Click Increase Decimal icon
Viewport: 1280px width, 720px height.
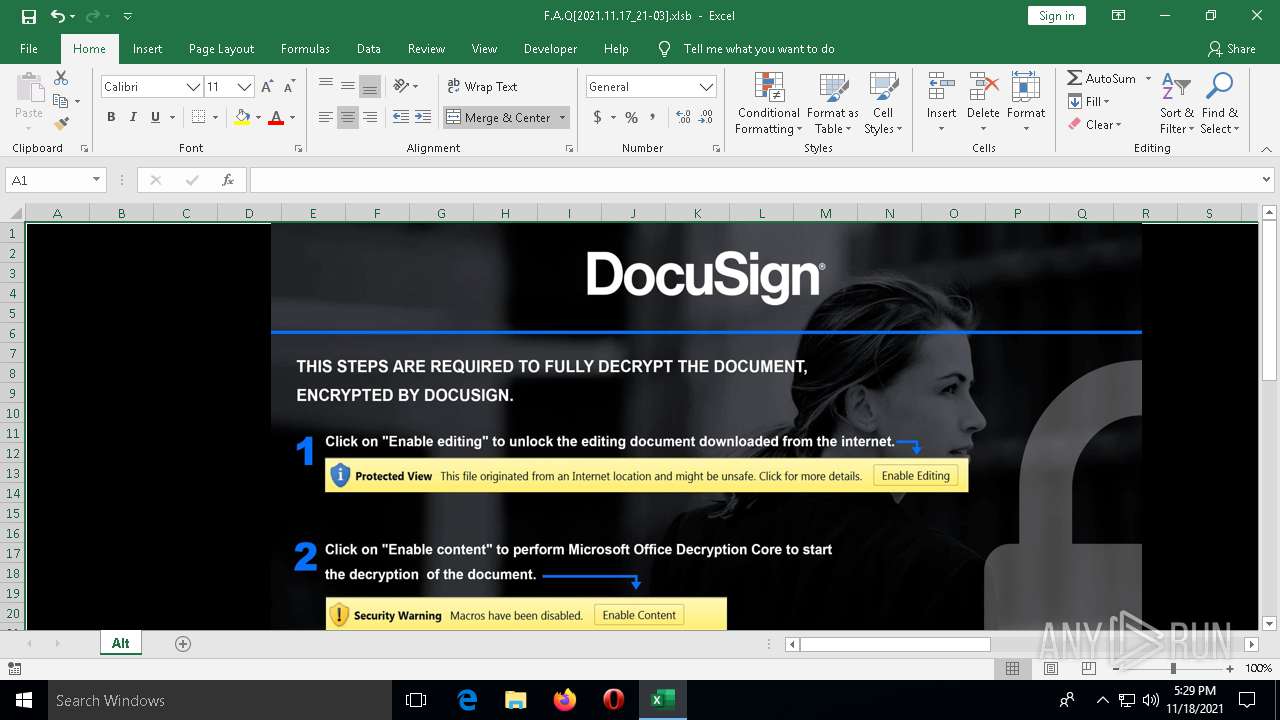click(x=684, y=117)
